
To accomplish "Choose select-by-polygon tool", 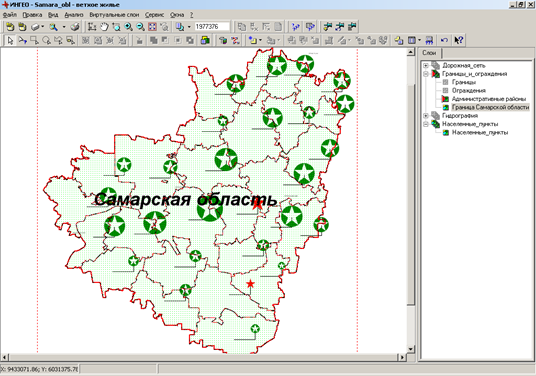I will coord(58,40).
